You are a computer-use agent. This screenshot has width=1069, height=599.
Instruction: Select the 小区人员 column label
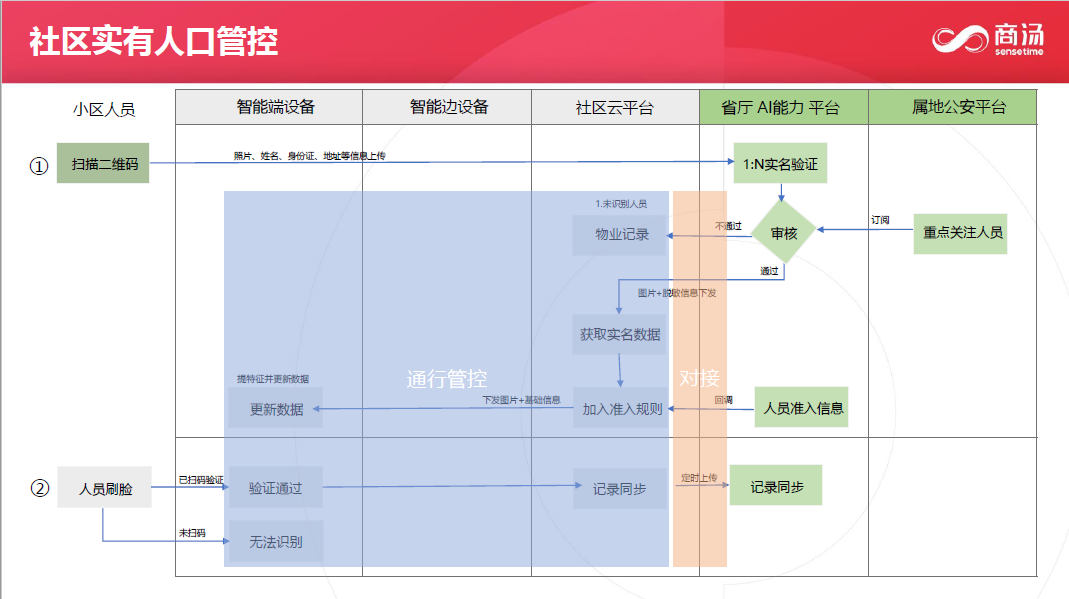click(x=104, y=110)
